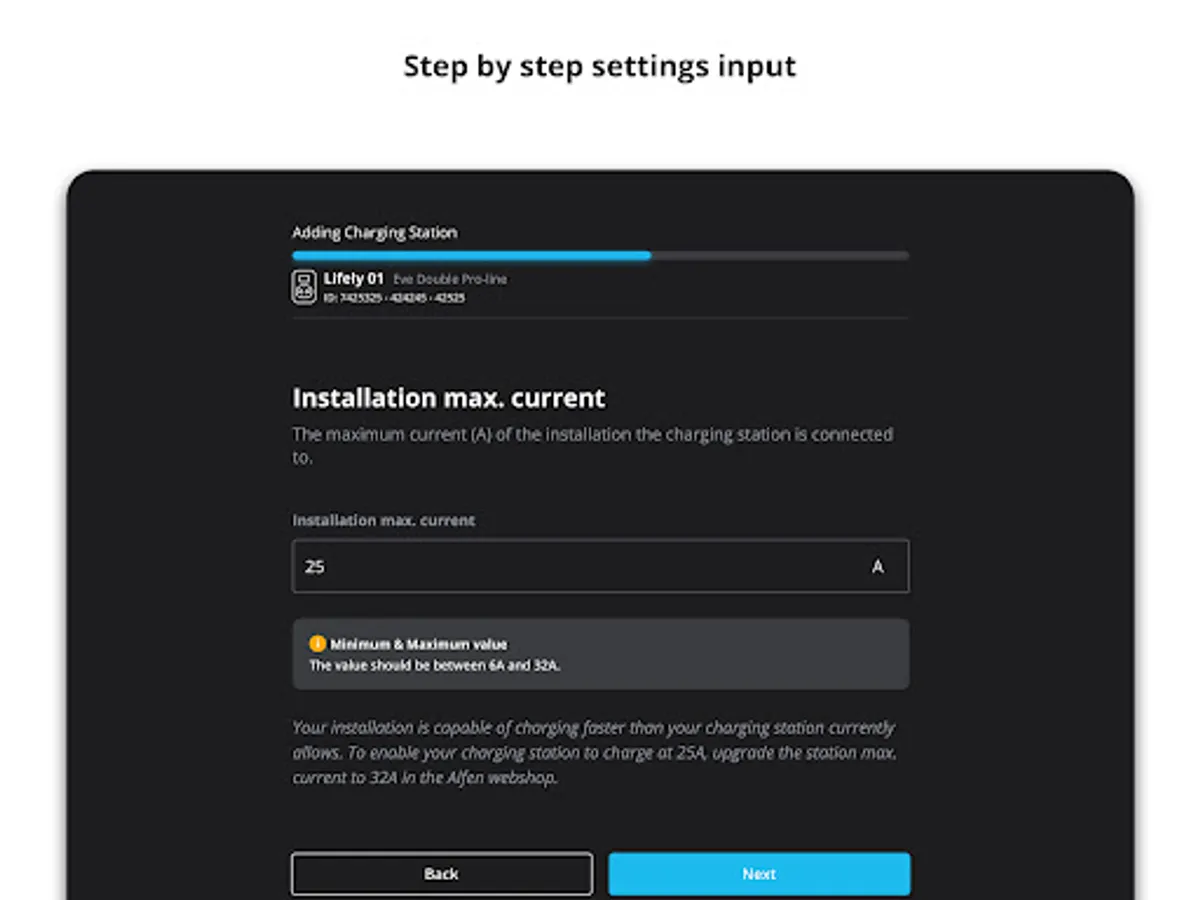Click the orange info icon
Image resolution: width=1200 pixels, height=900 pixels.
coord(318,644)
